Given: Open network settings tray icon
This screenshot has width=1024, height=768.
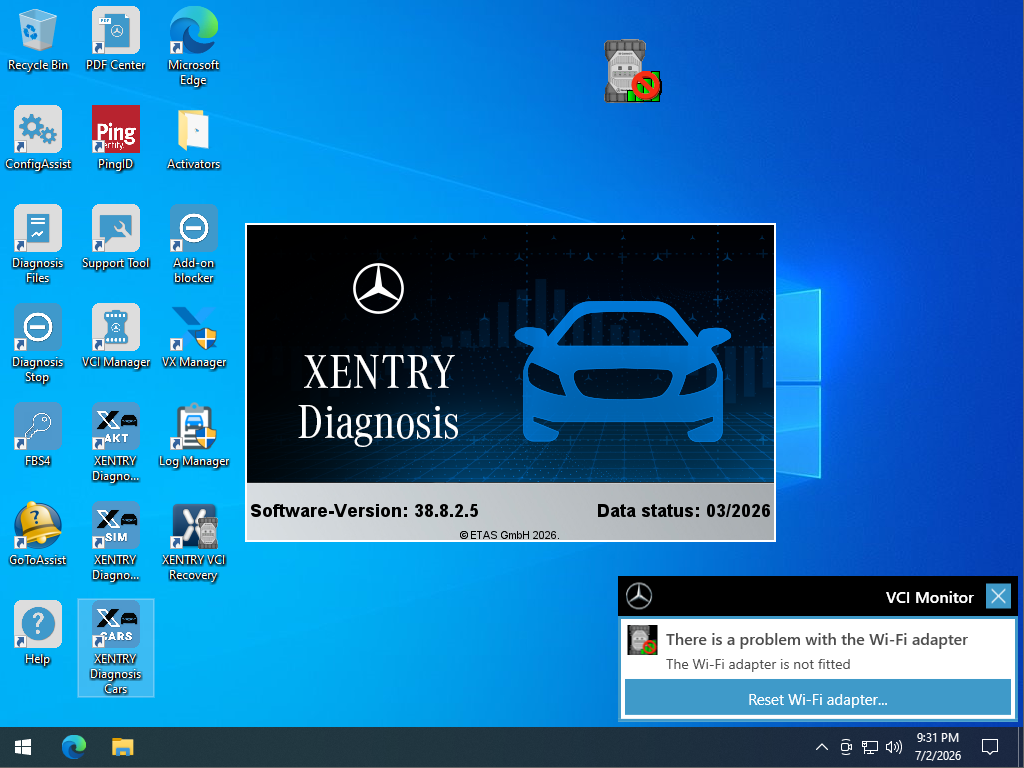Looking at the screenshot, I should tap(869, 747).
